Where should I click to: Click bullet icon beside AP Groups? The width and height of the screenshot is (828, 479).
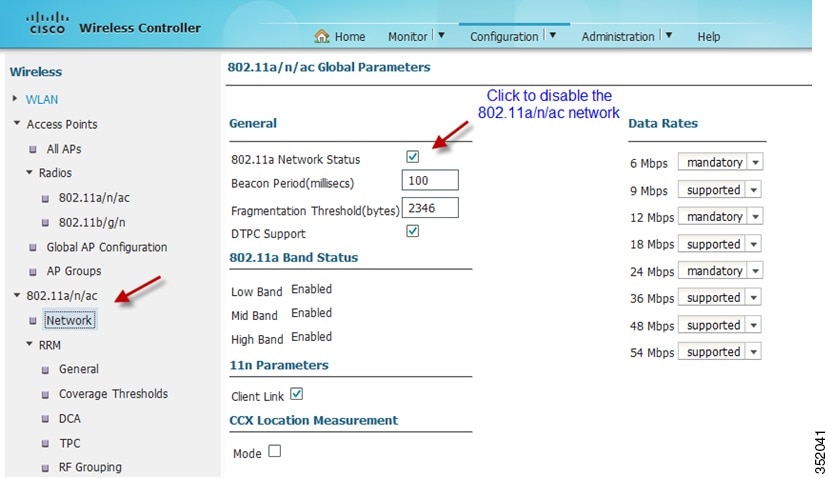pyautogui.click(x=33, y=271)
